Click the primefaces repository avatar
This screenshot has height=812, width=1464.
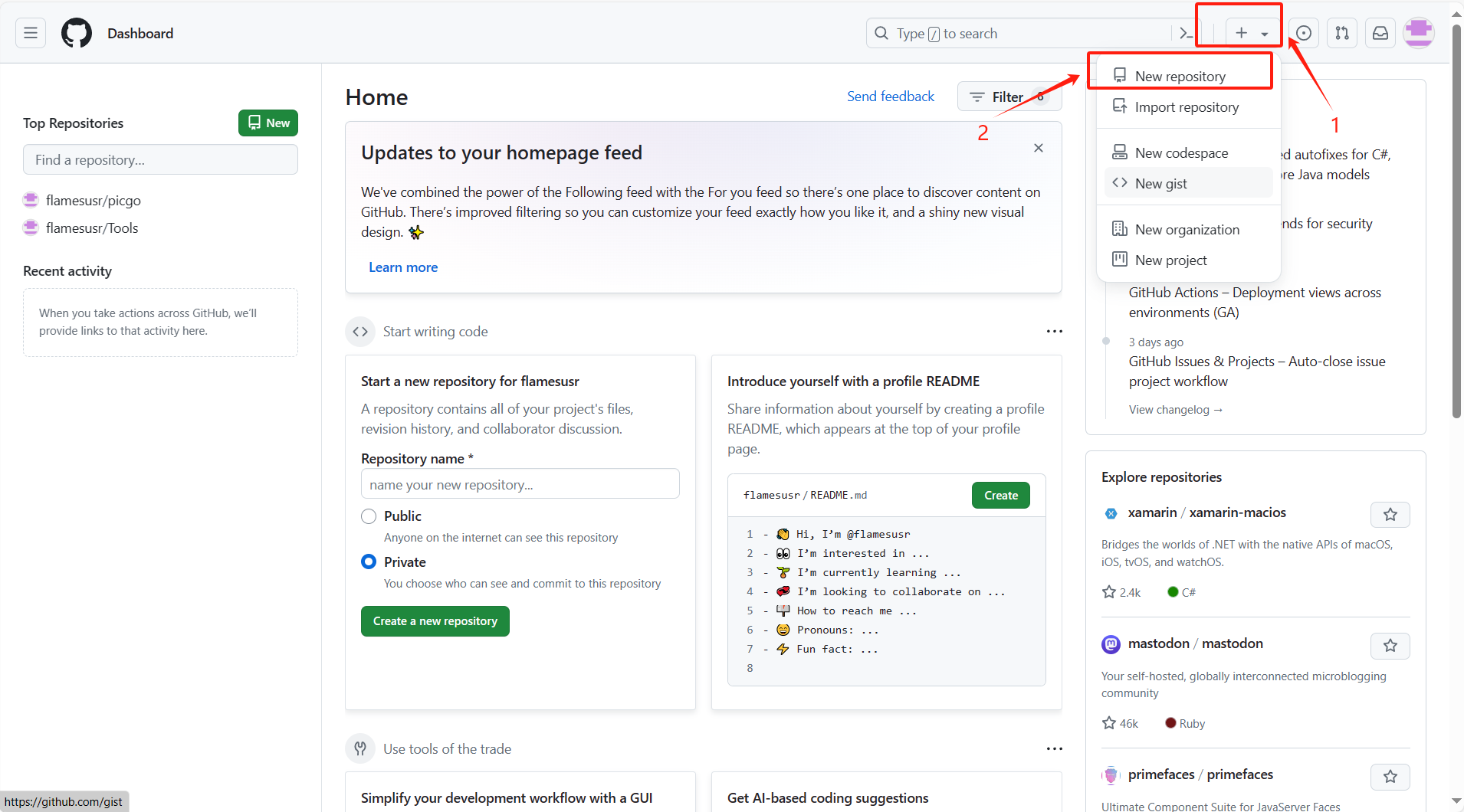tap(1111, 775)
